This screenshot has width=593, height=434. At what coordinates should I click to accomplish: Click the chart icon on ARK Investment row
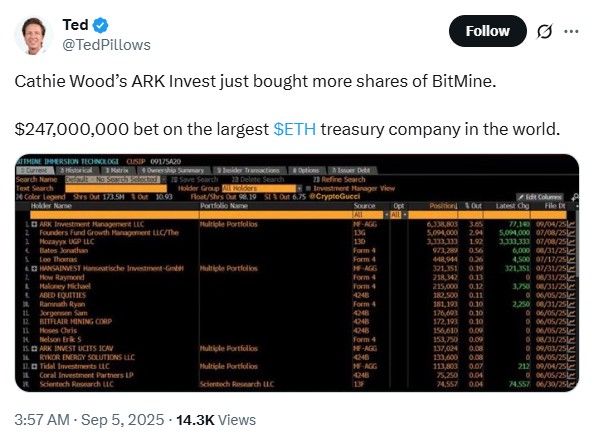[571, 224]
